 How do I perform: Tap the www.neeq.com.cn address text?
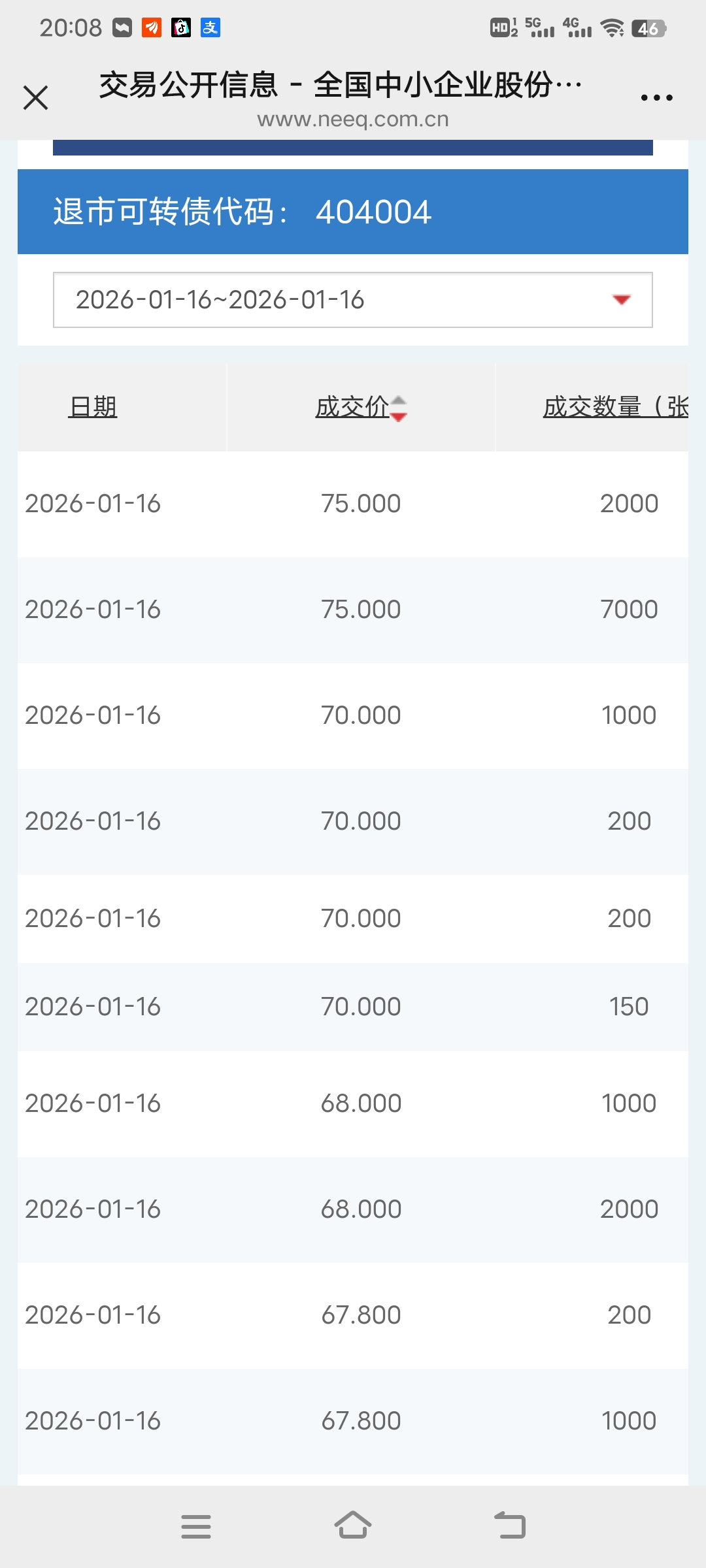(x=353, y=120)
